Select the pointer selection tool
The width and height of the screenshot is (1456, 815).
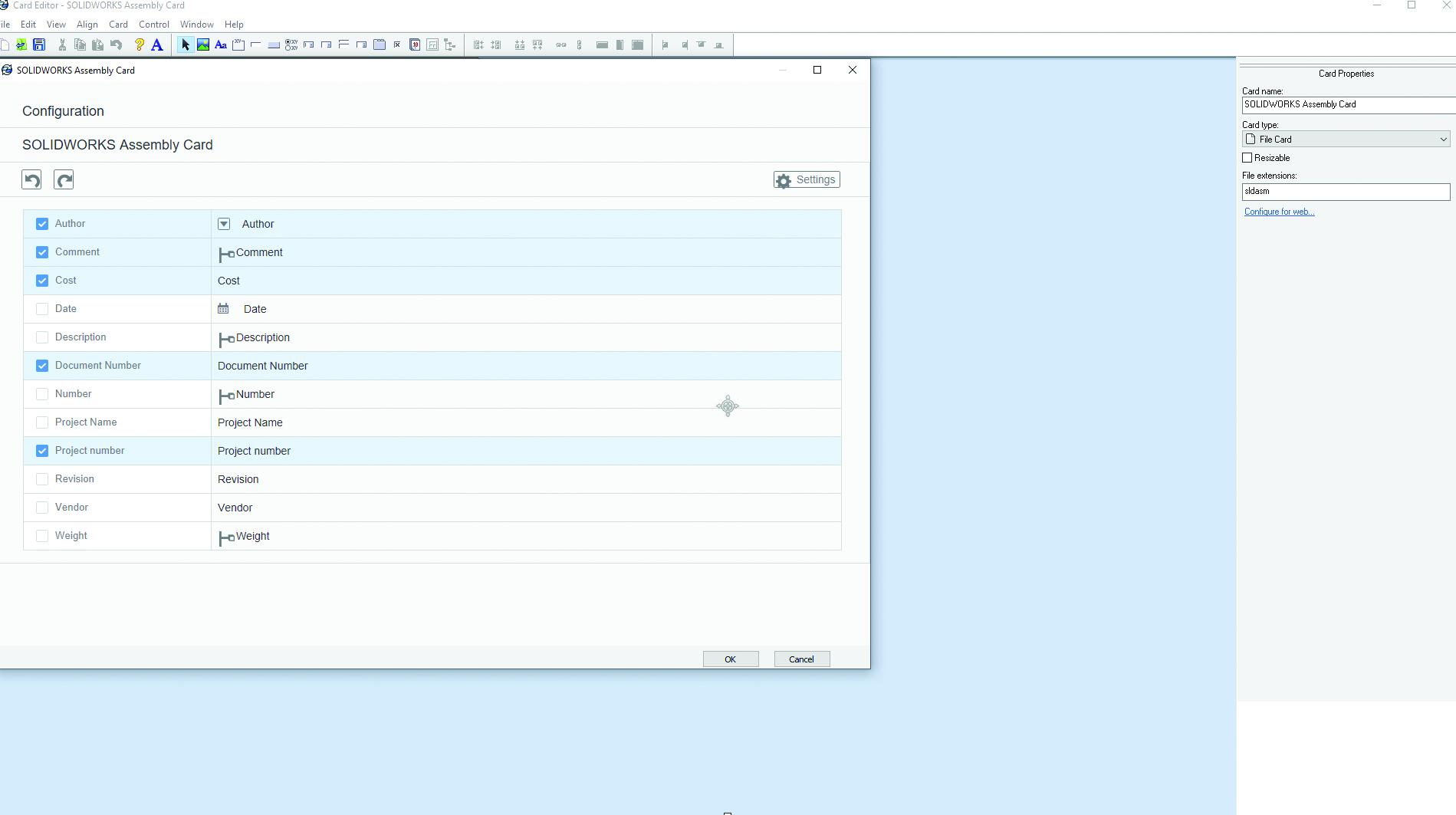tap(185, 44)
